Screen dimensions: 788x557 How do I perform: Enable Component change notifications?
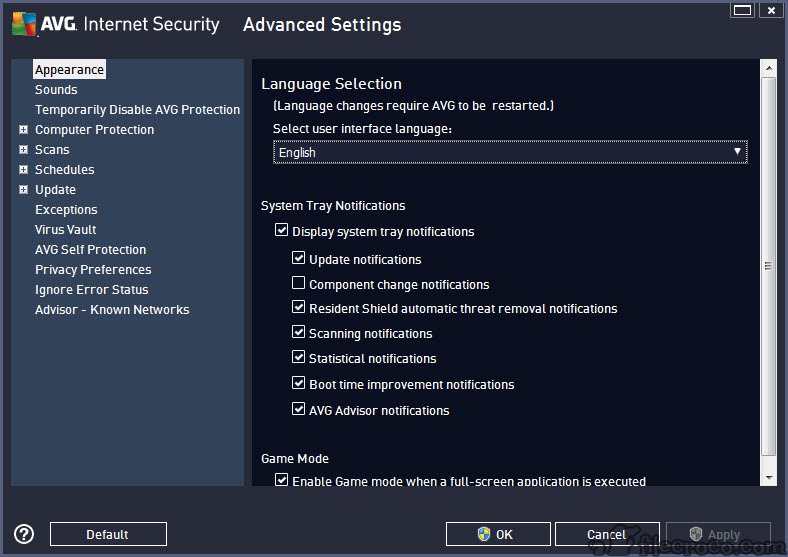pyautogui.click(x=299, y=283)
